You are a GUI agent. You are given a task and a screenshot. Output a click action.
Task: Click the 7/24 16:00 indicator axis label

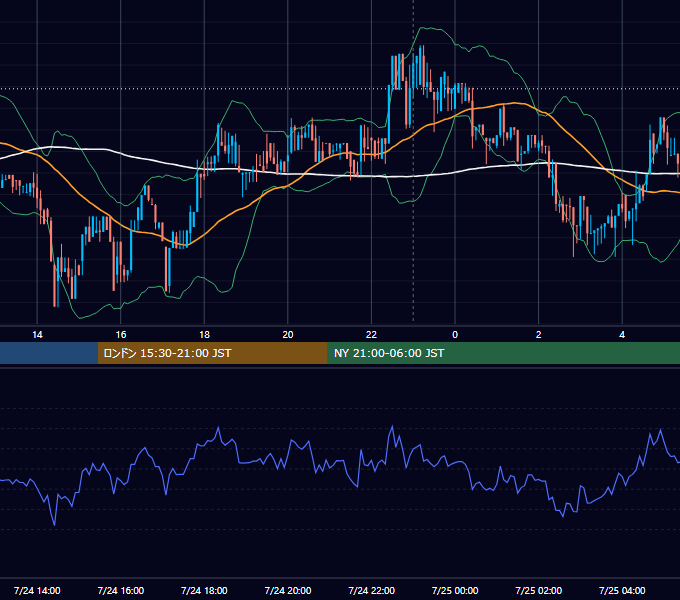(121, 590)
